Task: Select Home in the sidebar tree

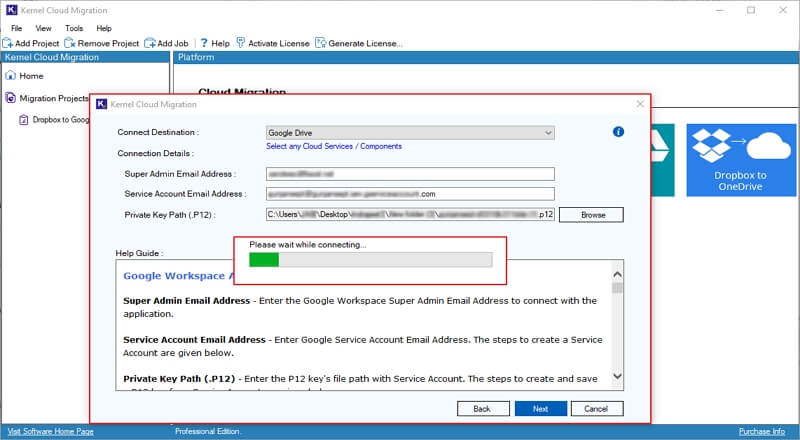Action: click(x=31, y=76)
